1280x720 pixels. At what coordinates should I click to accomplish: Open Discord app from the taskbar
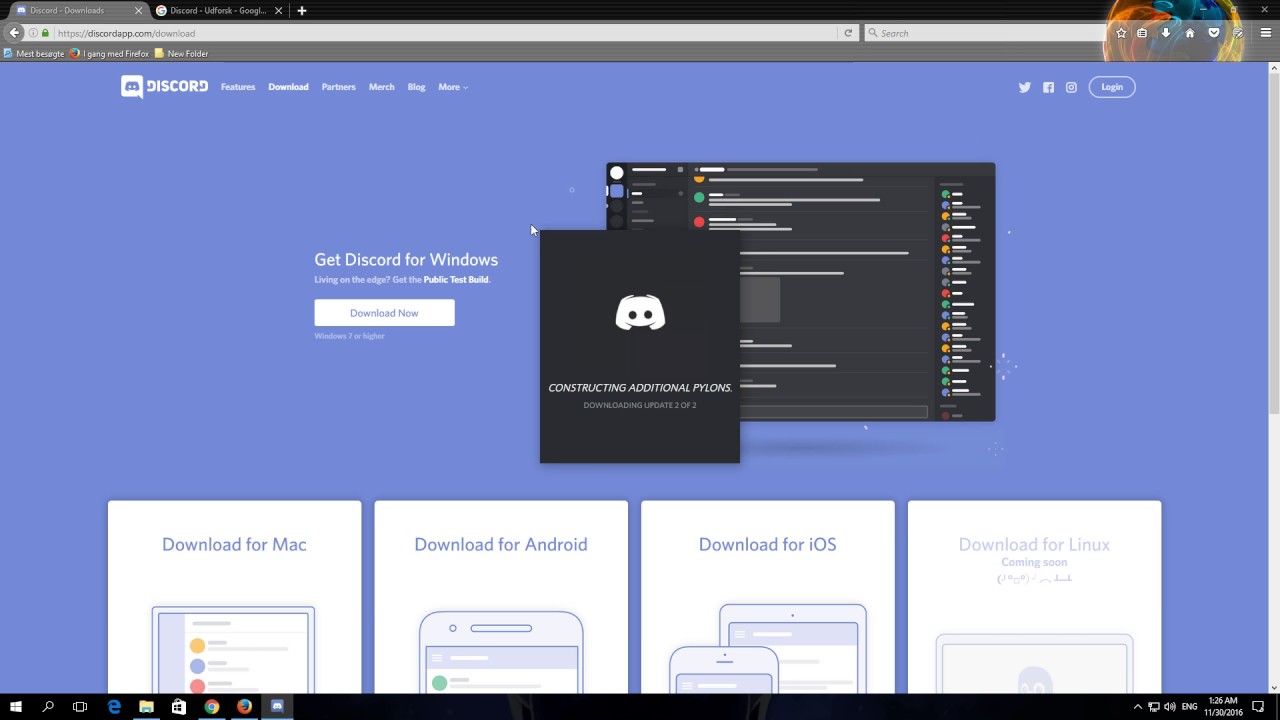(x=277, y=706)
